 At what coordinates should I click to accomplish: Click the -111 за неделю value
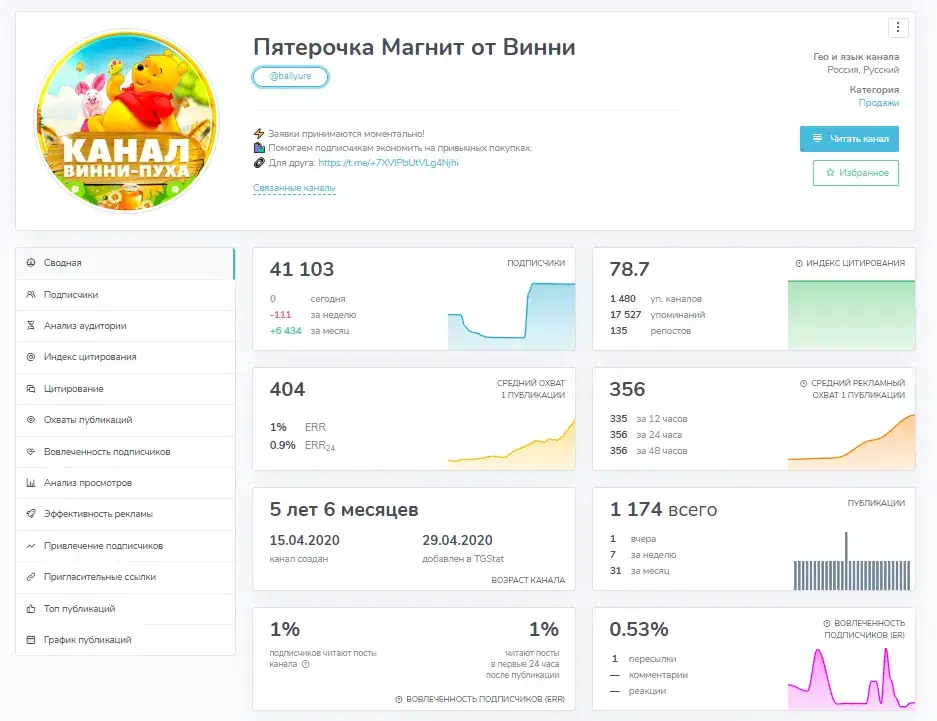pyautogui.click(x=280, y=315)
